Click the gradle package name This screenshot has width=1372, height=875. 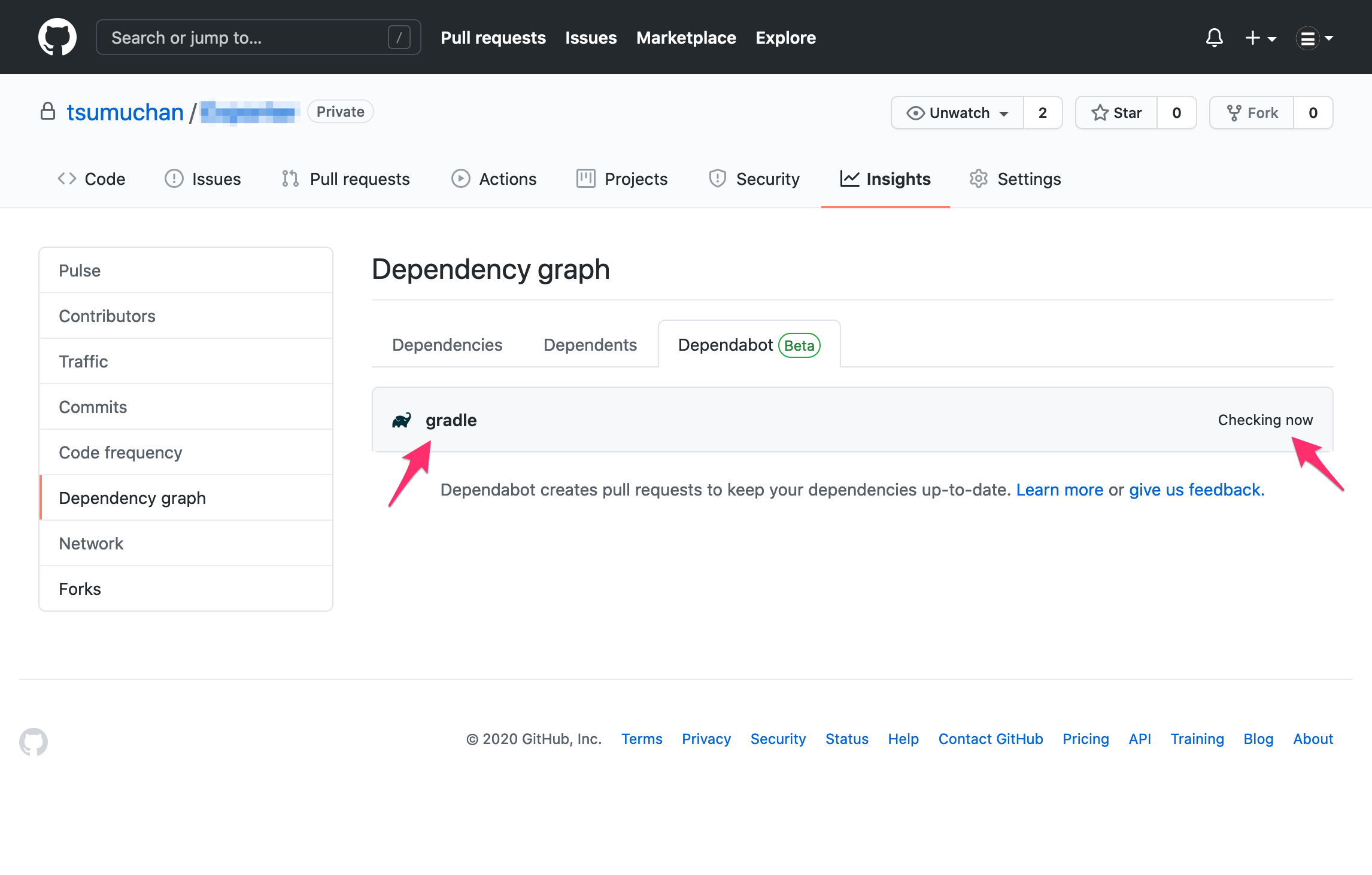click(451, 420)
